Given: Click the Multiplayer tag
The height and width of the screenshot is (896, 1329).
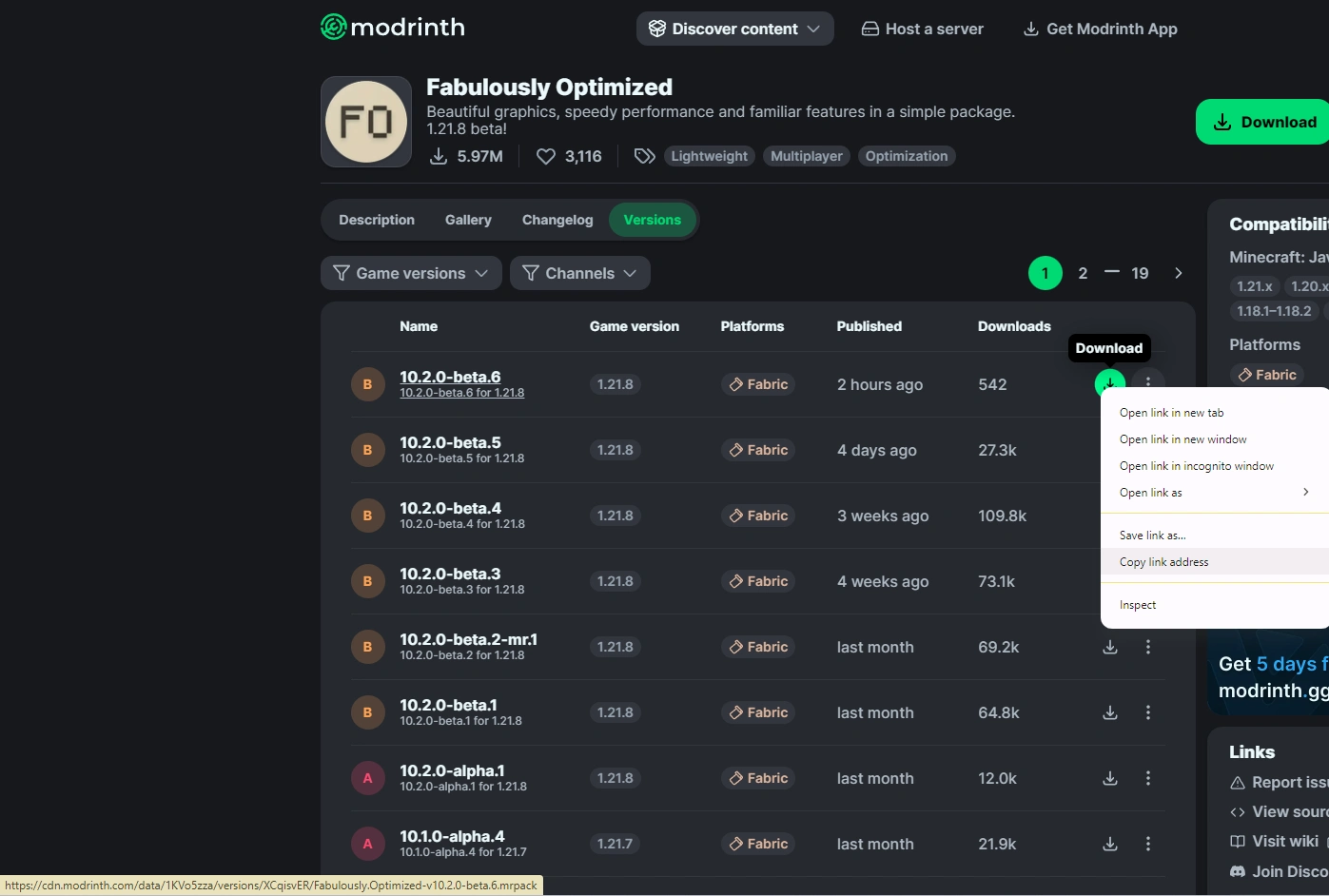Looking at the screenshot, I should click(807, 156).
